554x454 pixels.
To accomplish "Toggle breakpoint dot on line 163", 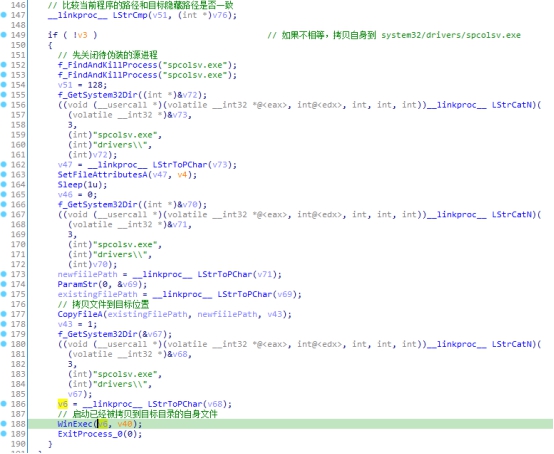I will tap(4, 174).
